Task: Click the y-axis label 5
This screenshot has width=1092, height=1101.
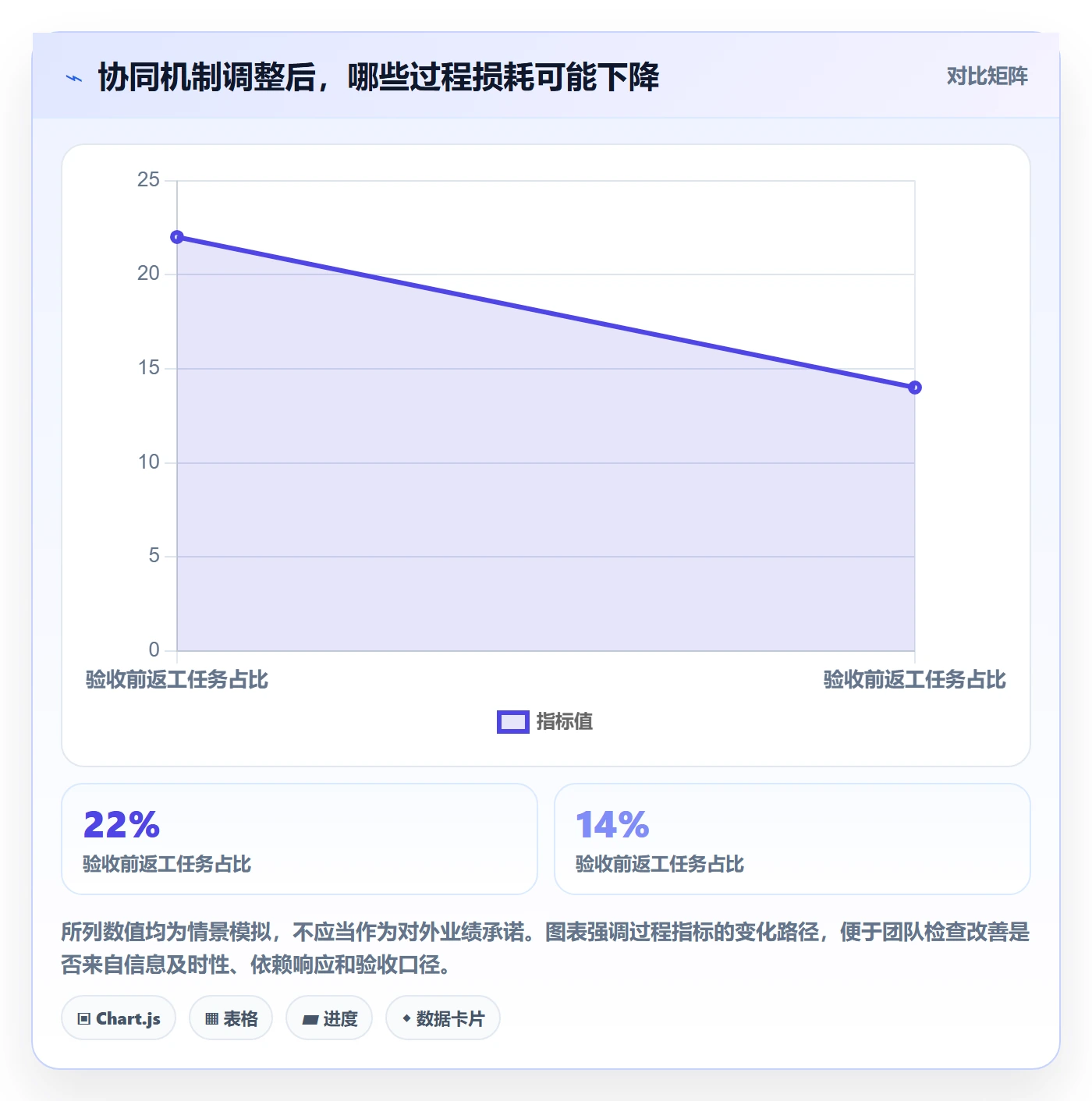Action: tap(154, 556)
